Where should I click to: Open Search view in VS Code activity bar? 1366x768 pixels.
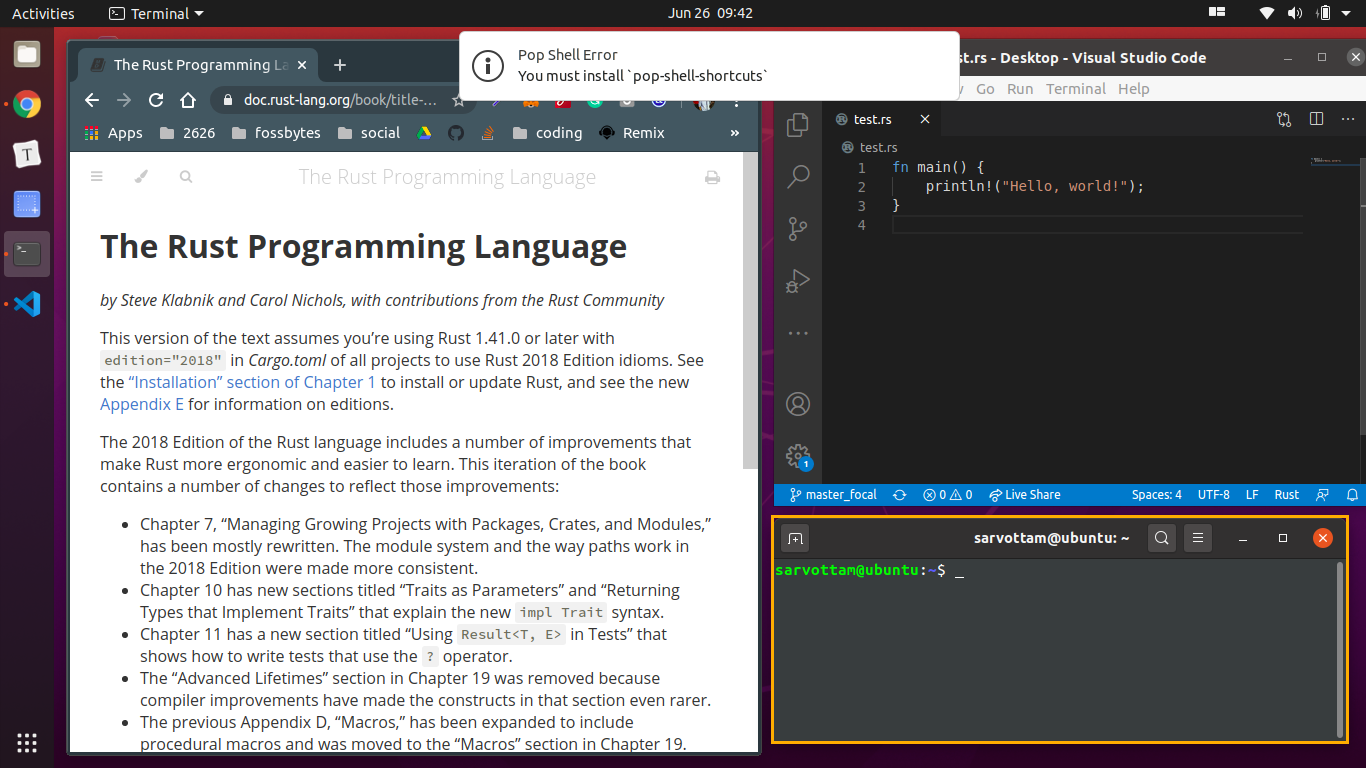798,177
